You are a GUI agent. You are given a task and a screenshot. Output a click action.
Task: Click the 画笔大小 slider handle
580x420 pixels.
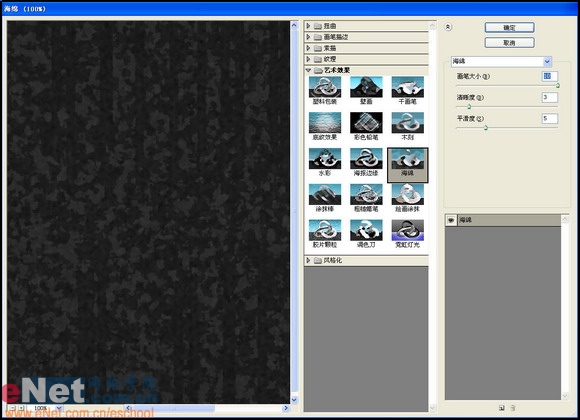[557, 86]
